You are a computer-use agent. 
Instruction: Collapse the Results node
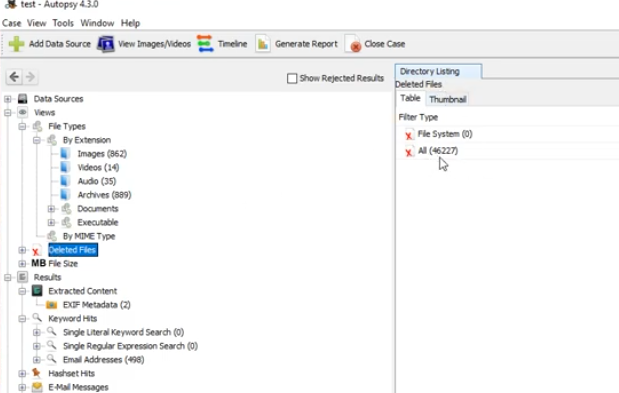click(8, 277)
